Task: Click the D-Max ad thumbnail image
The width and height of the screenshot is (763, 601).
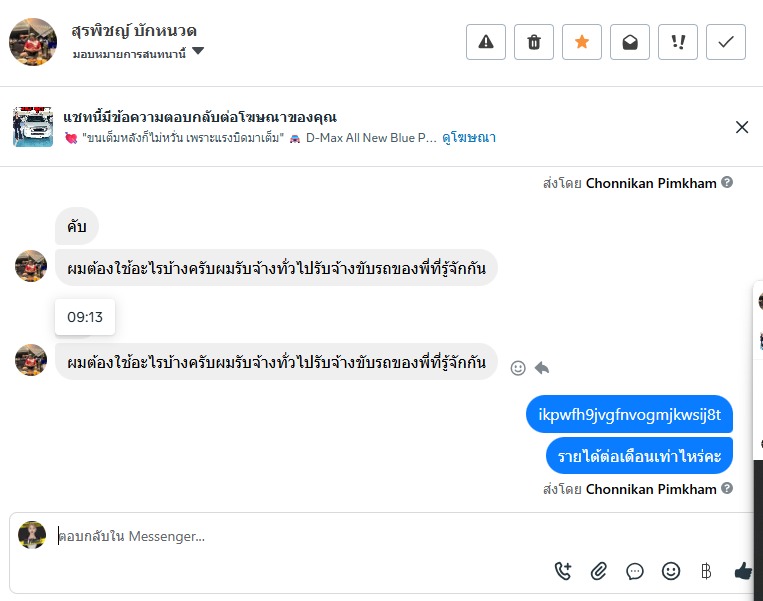Action: tap(32, 127)
